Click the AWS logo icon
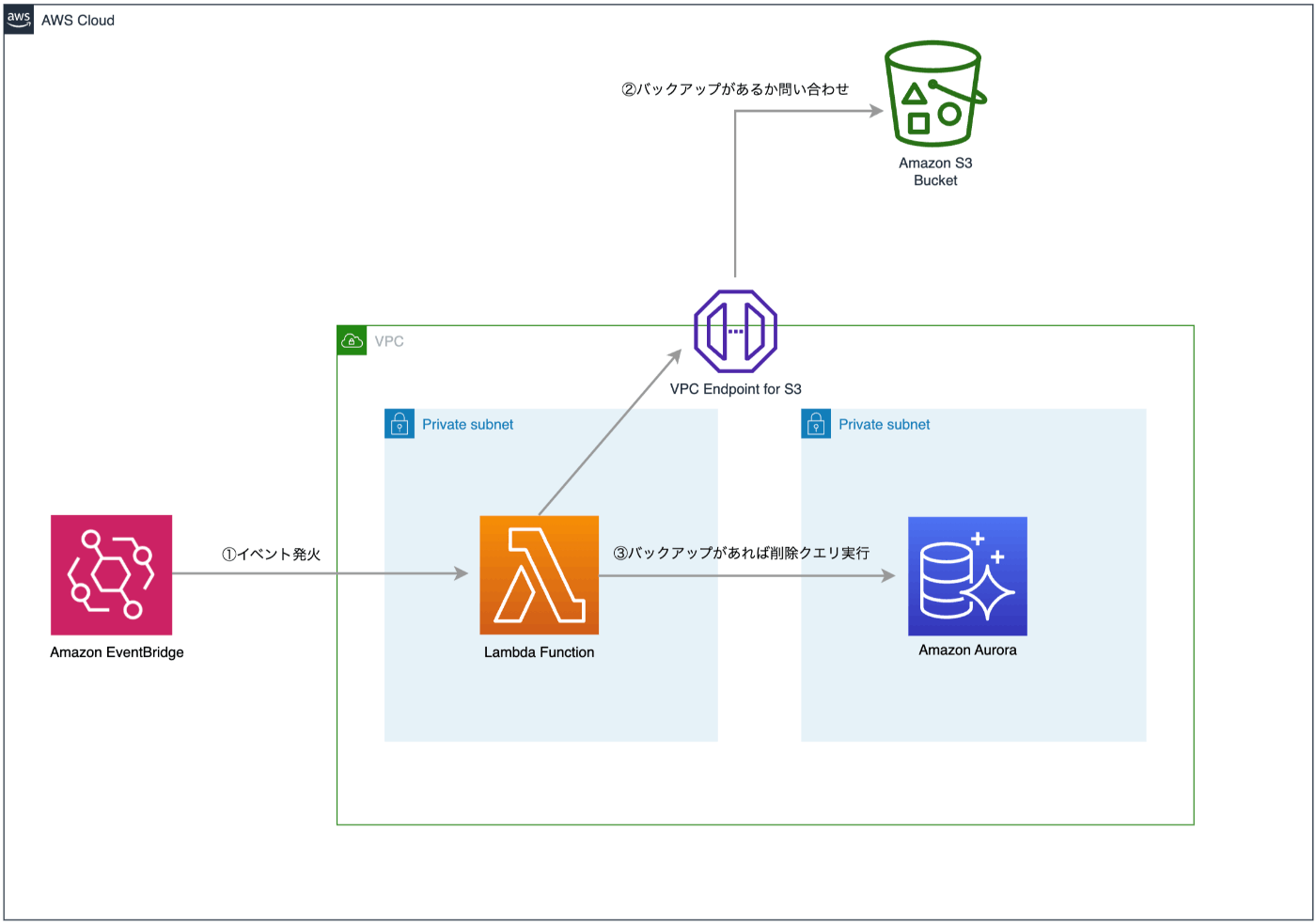The width and height of the screenshot is (1316, 924). pos(19,19)
